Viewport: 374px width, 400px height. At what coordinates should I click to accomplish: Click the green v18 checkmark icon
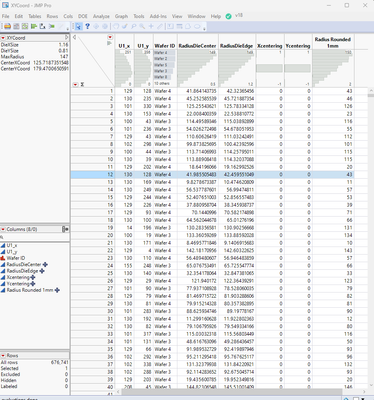pos(229,16)
